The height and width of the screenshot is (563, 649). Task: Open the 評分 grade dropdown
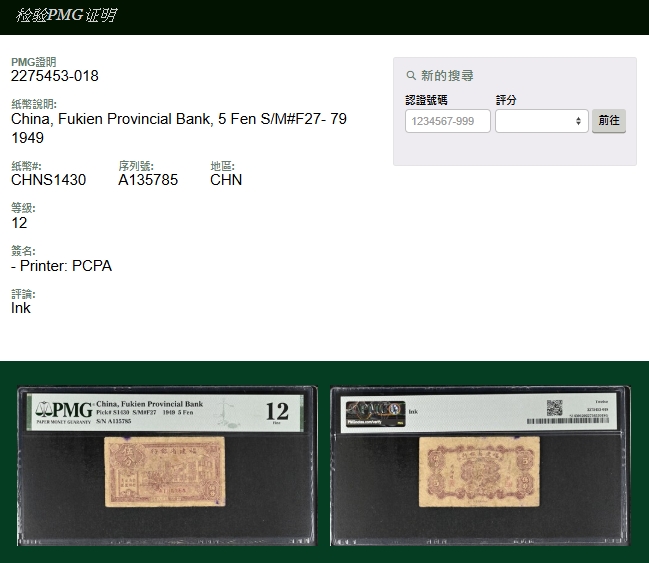click(541, 121)
